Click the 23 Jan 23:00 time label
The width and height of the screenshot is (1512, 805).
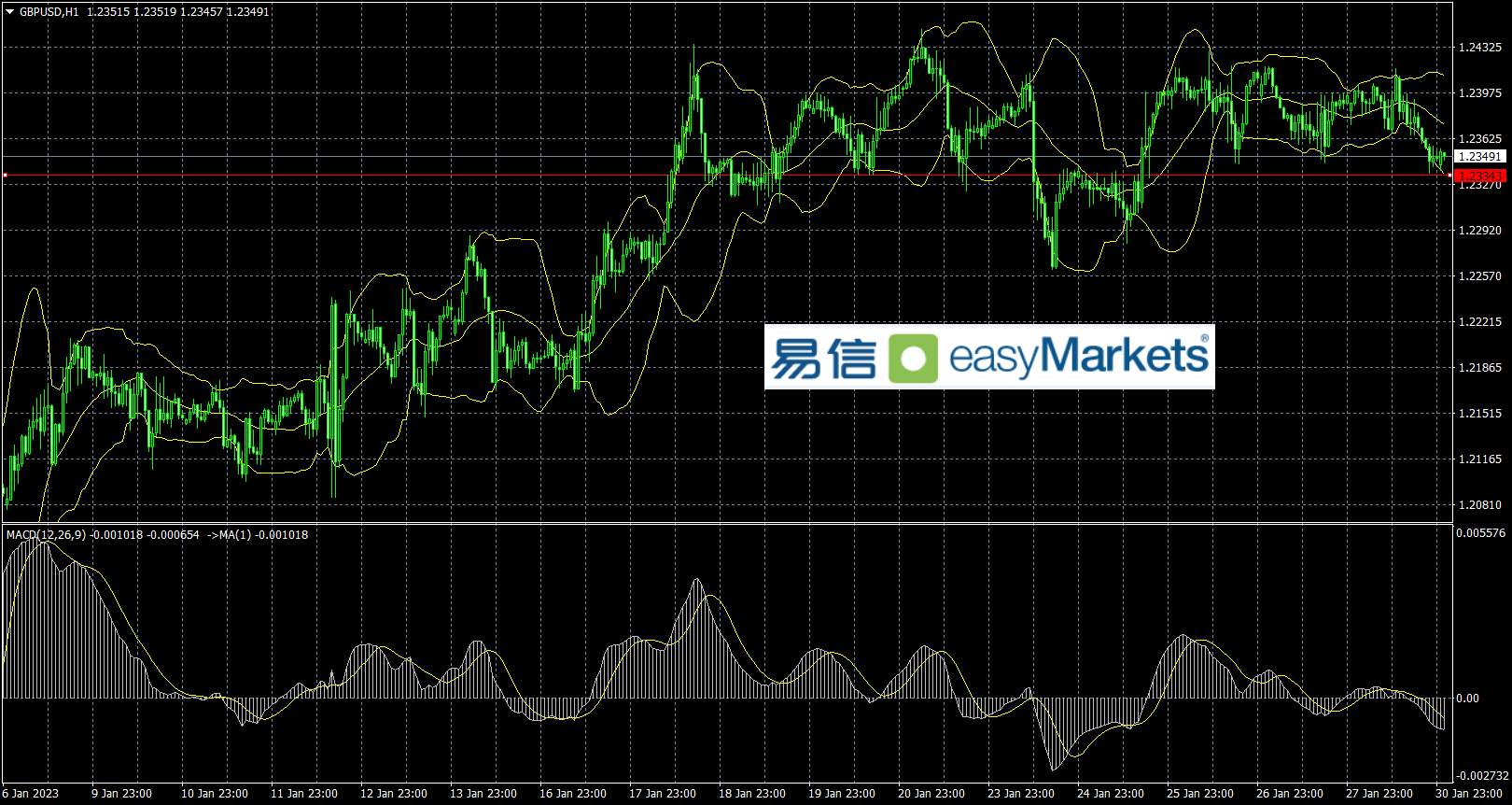point(1021,794)
